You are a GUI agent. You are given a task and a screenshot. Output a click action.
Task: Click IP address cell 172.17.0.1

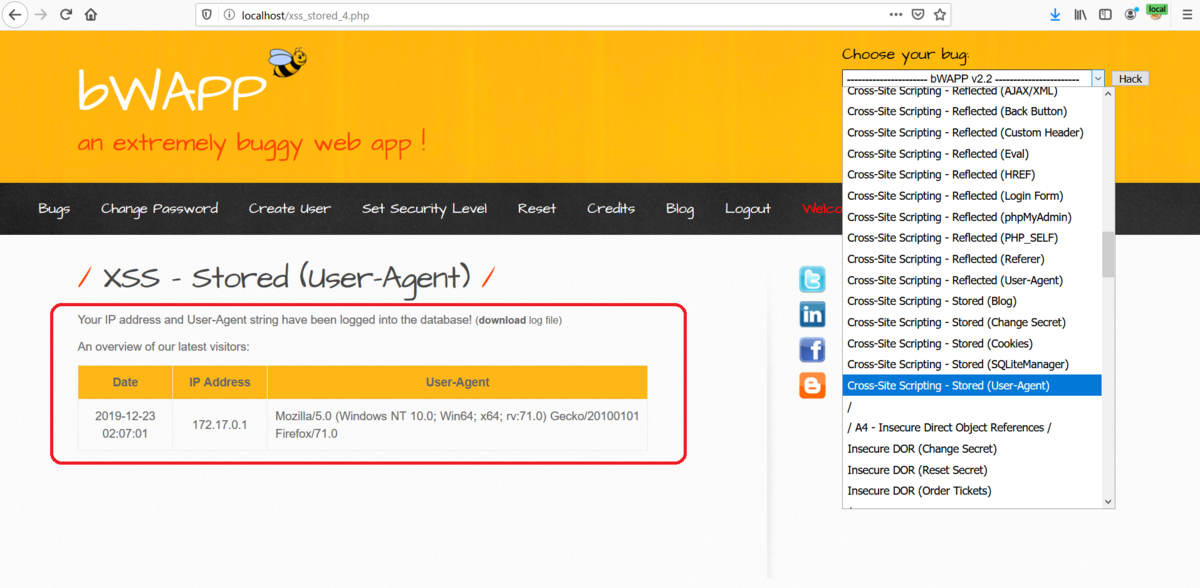(220, 425)
